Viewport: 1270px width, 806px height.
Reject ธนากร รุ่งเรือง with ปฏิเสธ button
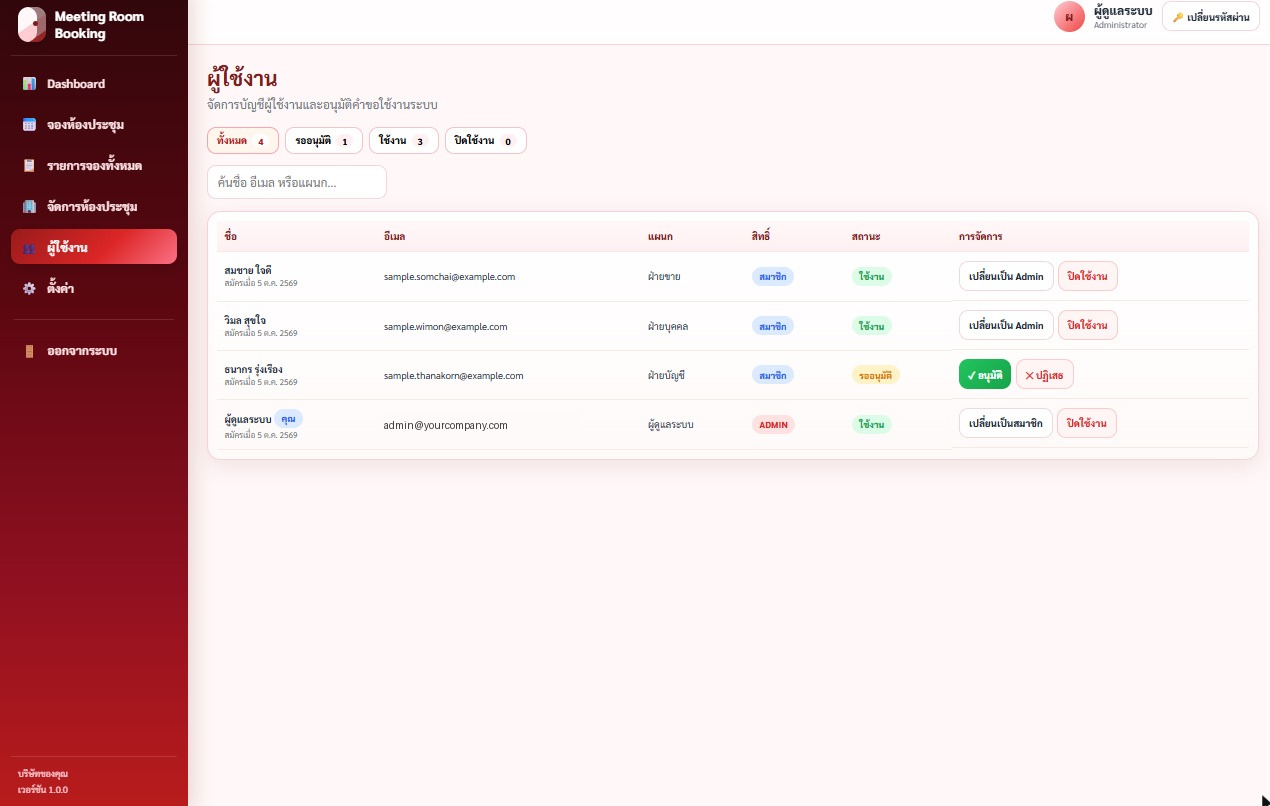(1045, 374)
